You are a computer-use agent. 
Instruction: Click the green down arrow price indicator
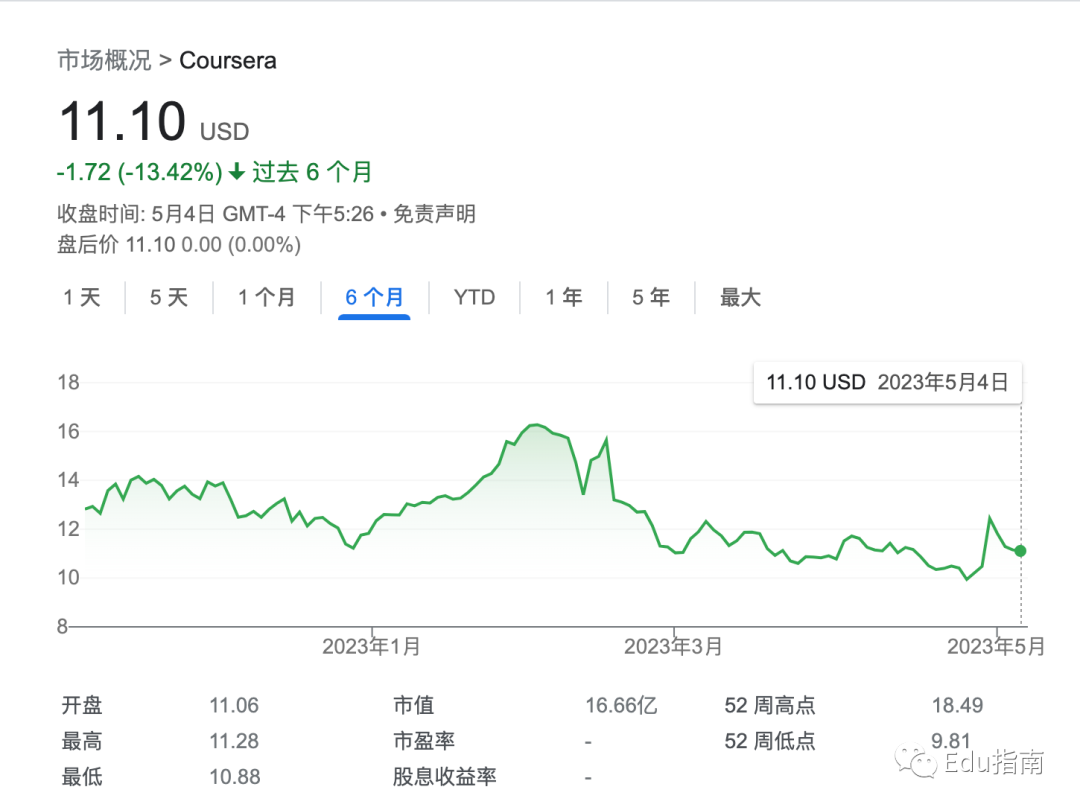pyautogui.click(x=237, y=172)
